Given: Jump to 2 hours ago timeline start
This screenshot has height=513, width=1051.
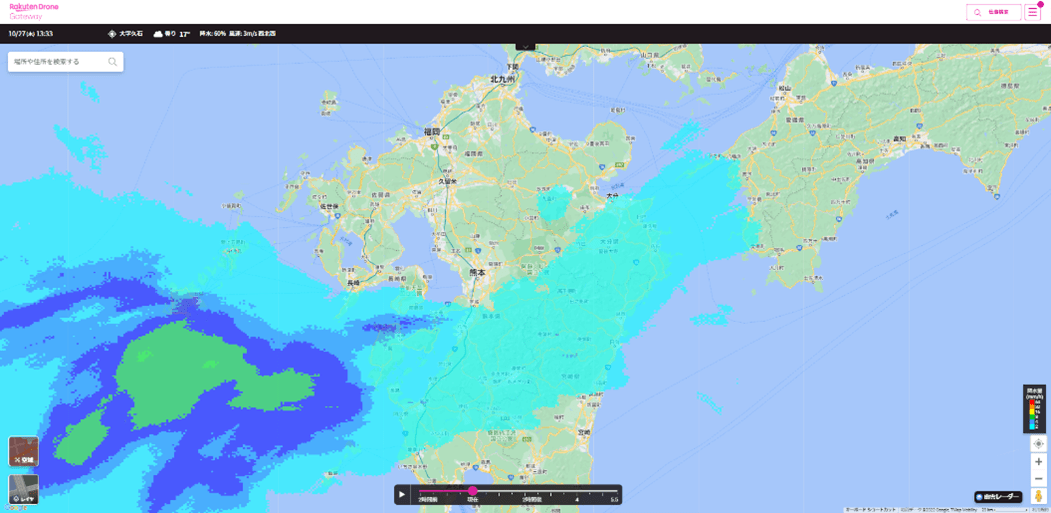Looking at the screenshot, I should (x=428, y=500).
